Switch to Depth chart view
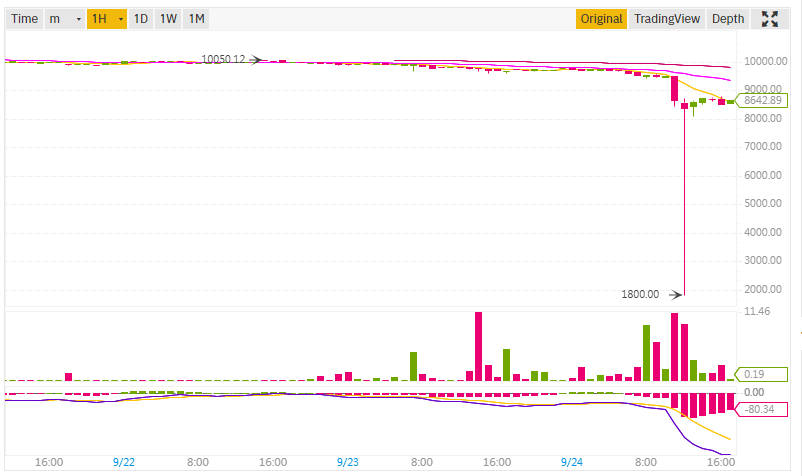802x476 pixels. 728,19
